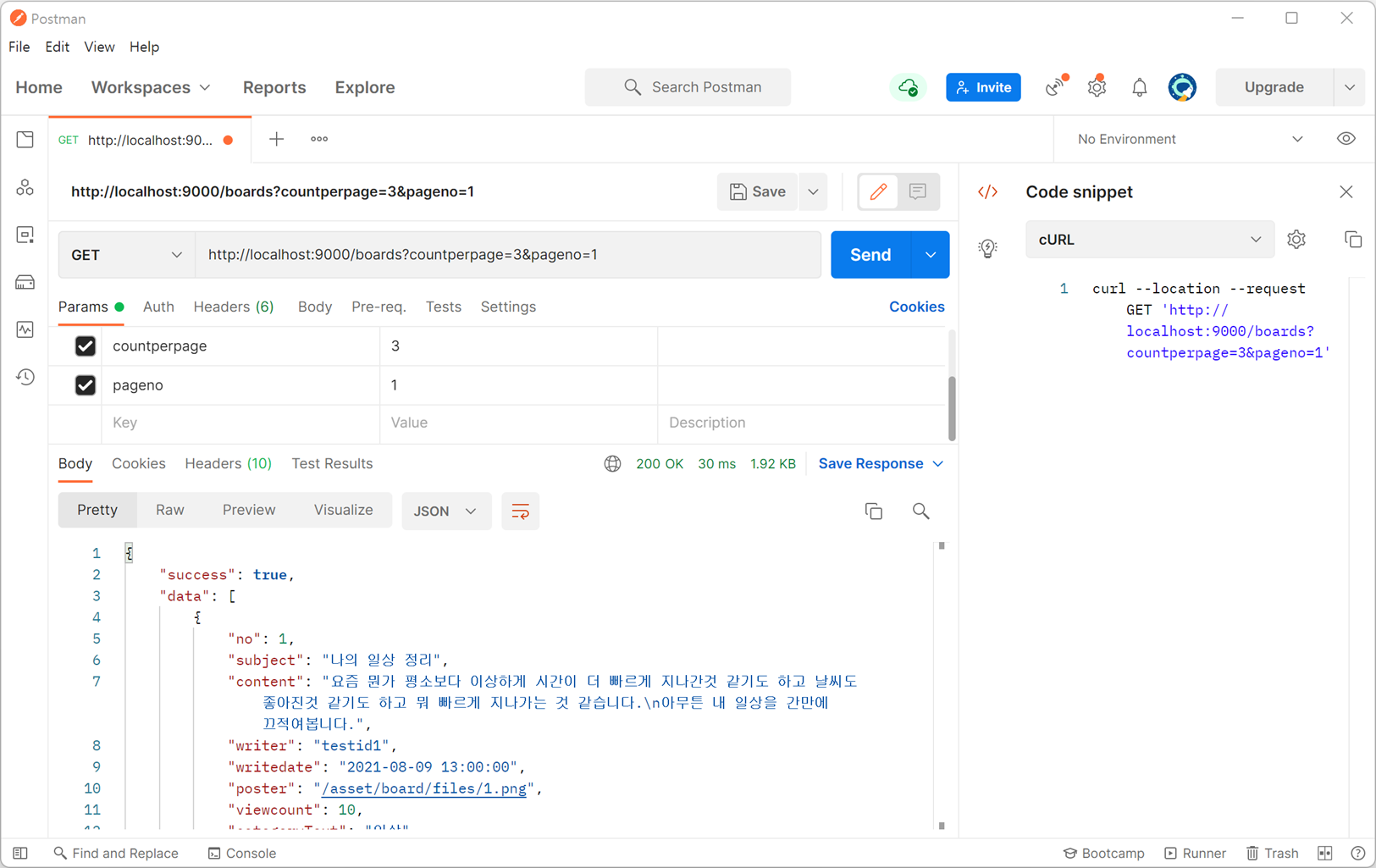Screen dimensions: 1376x868
Task: Open the capture requests satellite icon
Action: pyautogui.click(x=1055, y=86)
